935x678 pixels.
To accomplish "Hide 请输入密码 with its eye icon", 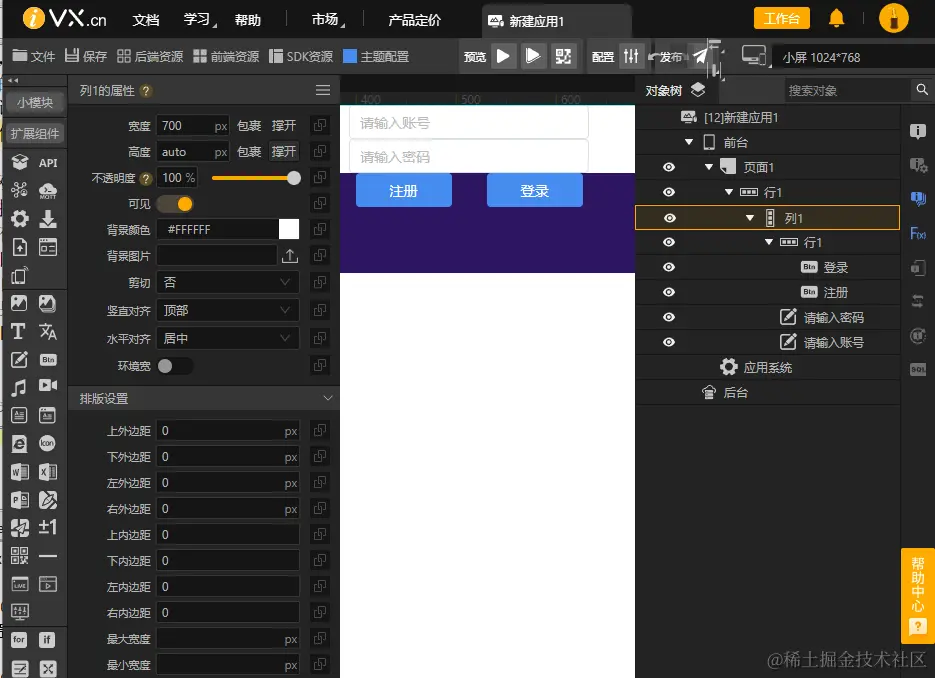I will coord(669,317).
